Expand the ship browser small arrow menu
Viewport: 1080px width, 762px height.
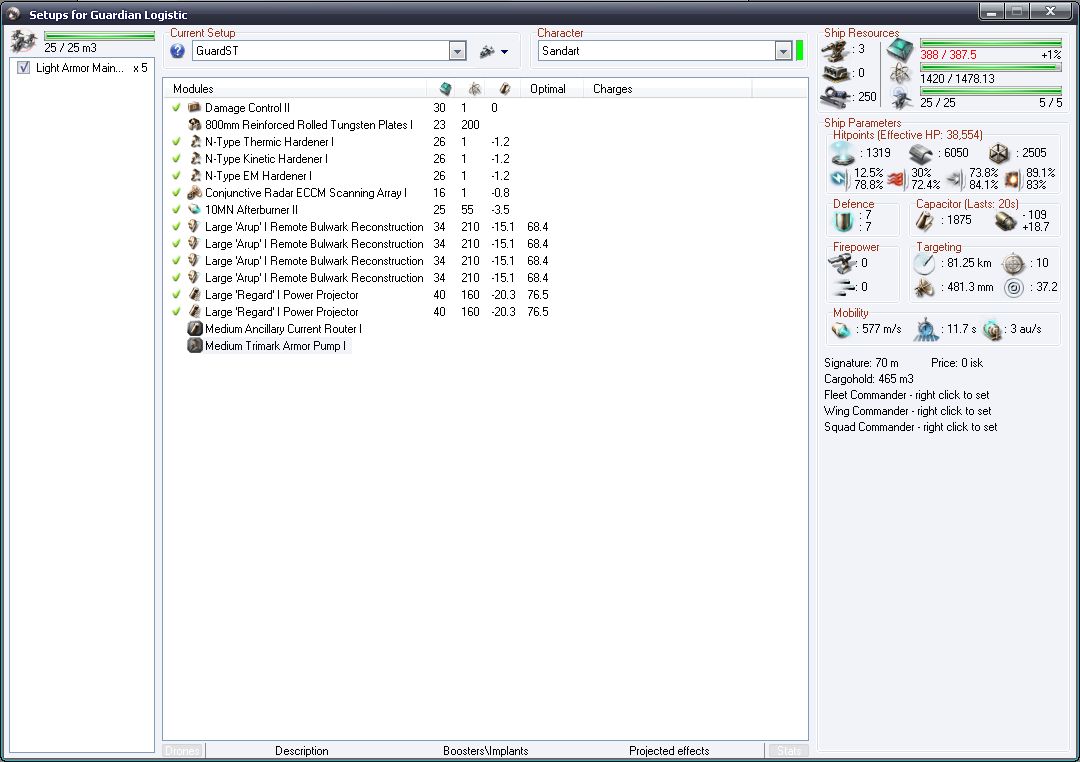pos(505,52)
